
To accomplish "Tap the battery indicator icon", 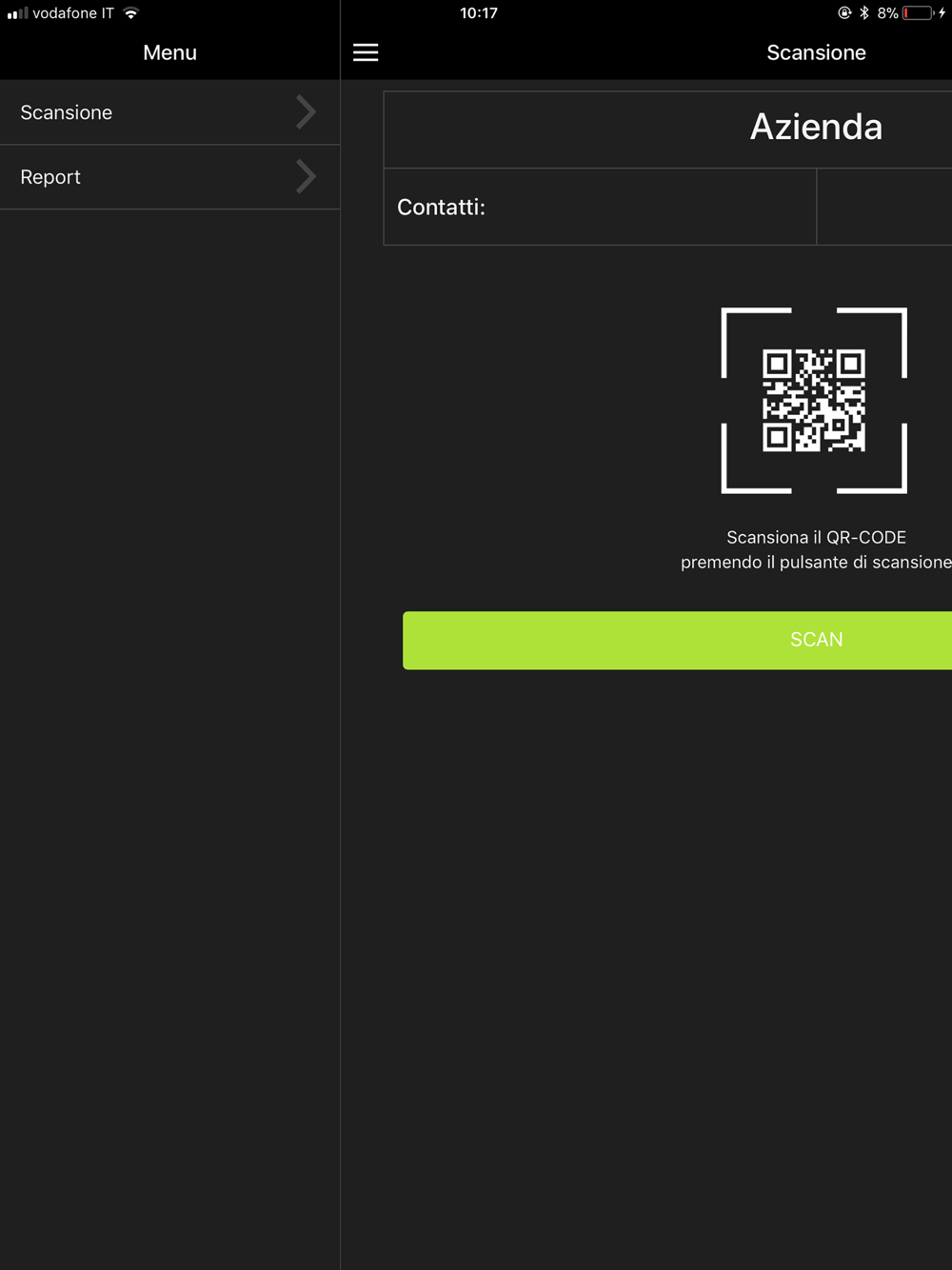I will 919,13.
